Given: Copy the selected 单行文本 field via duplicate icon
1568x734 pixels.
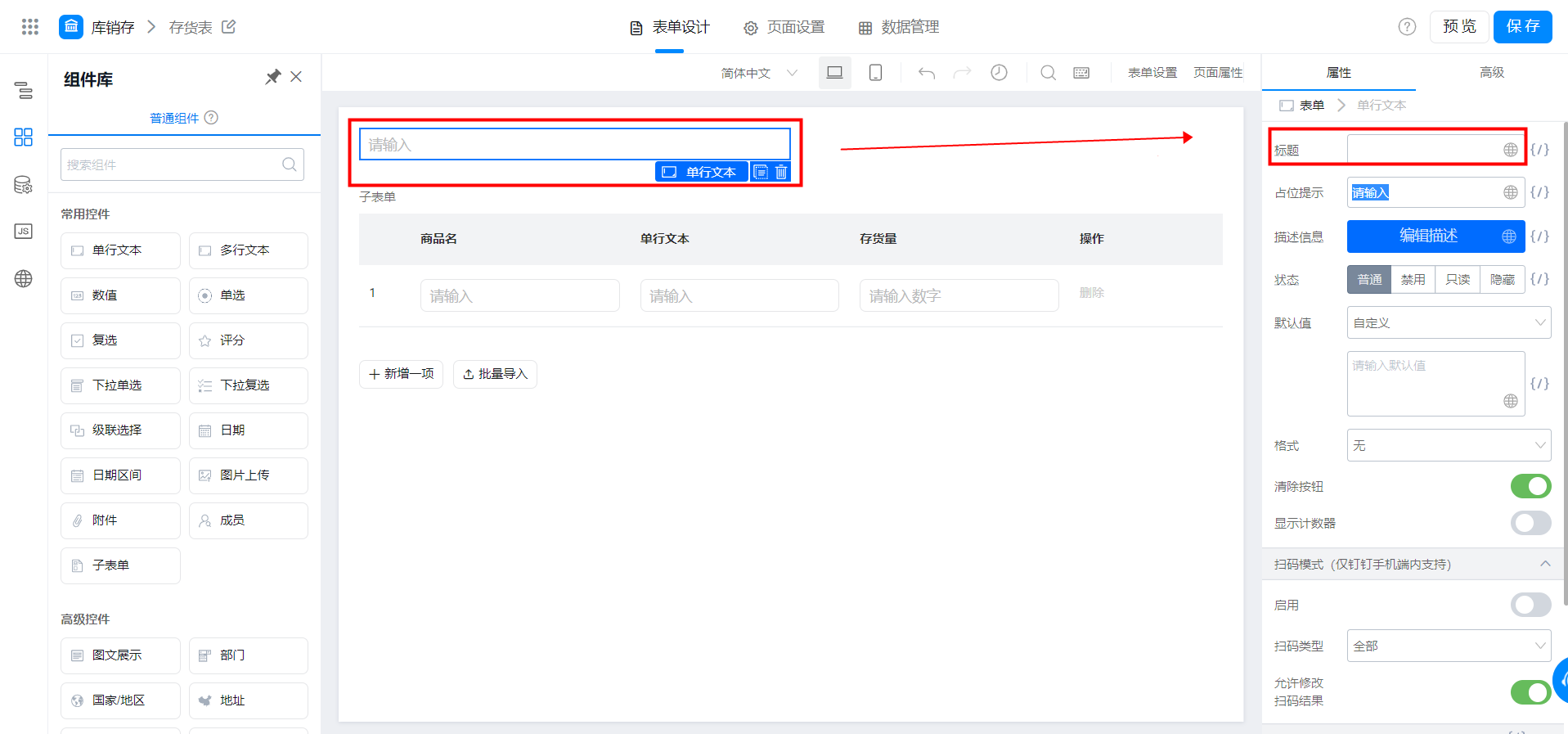Looking at the screenshot, I should [x=761, y=172].
